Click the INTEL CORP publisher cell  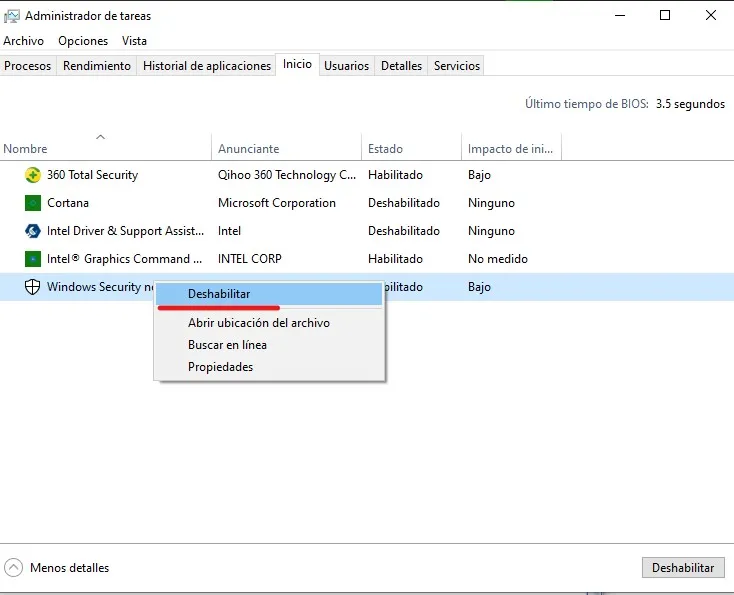250,259
